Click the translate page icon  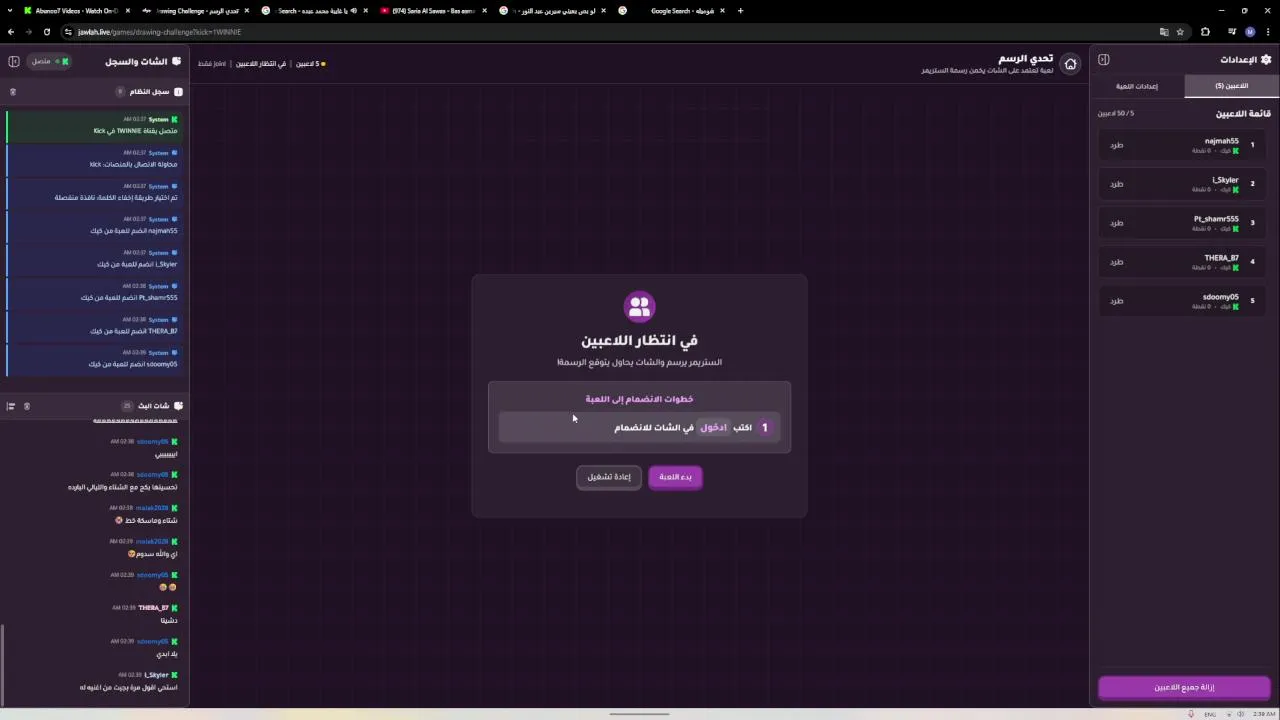1164,32
